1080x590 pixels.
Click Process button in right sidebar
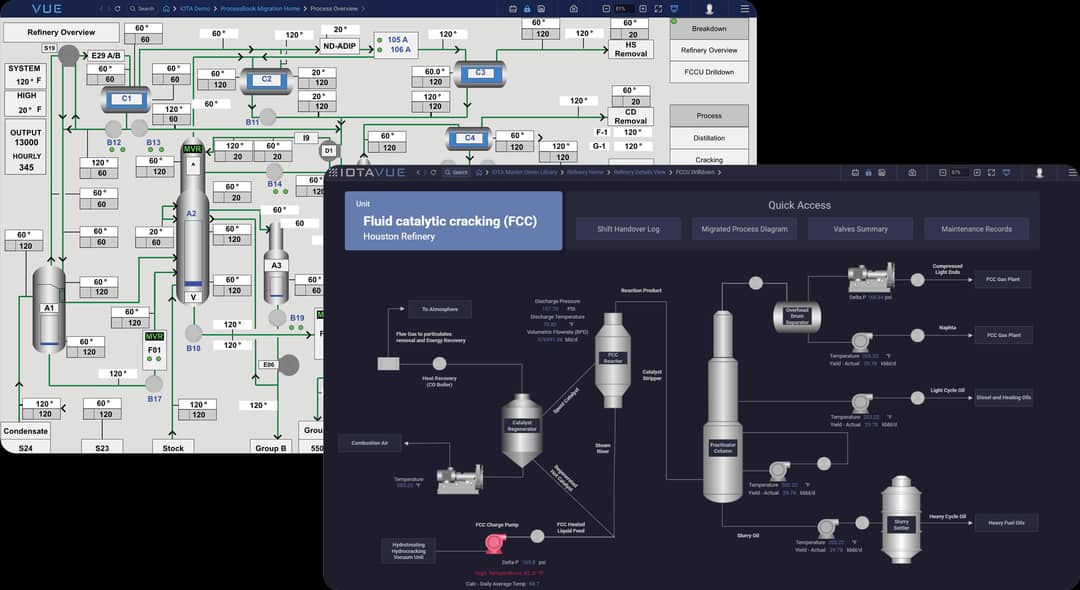[x=709, y=116]
